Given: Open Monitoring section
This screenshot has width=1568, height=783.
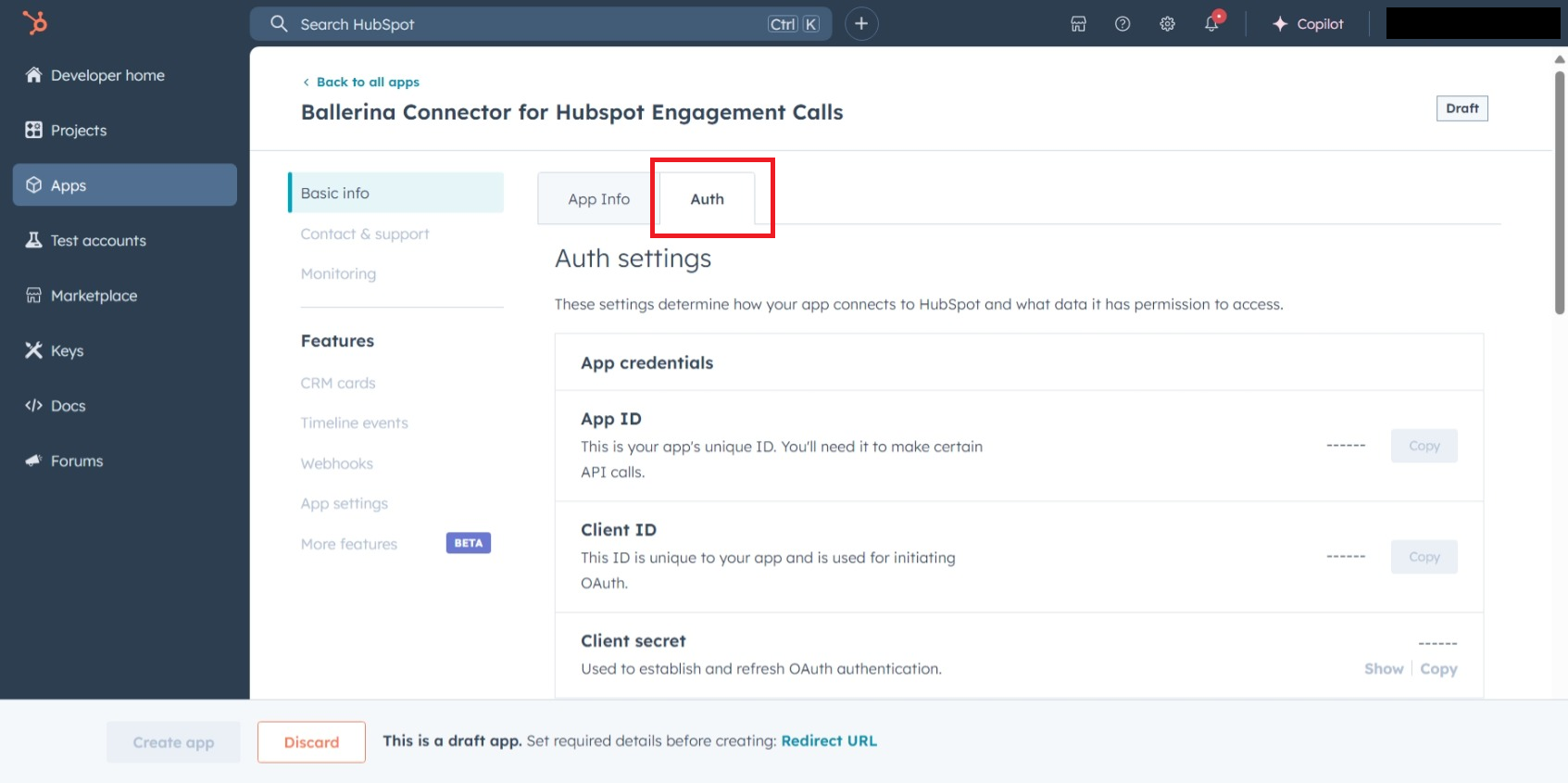Looking at the screenshot, I should [x=338, y=273].
